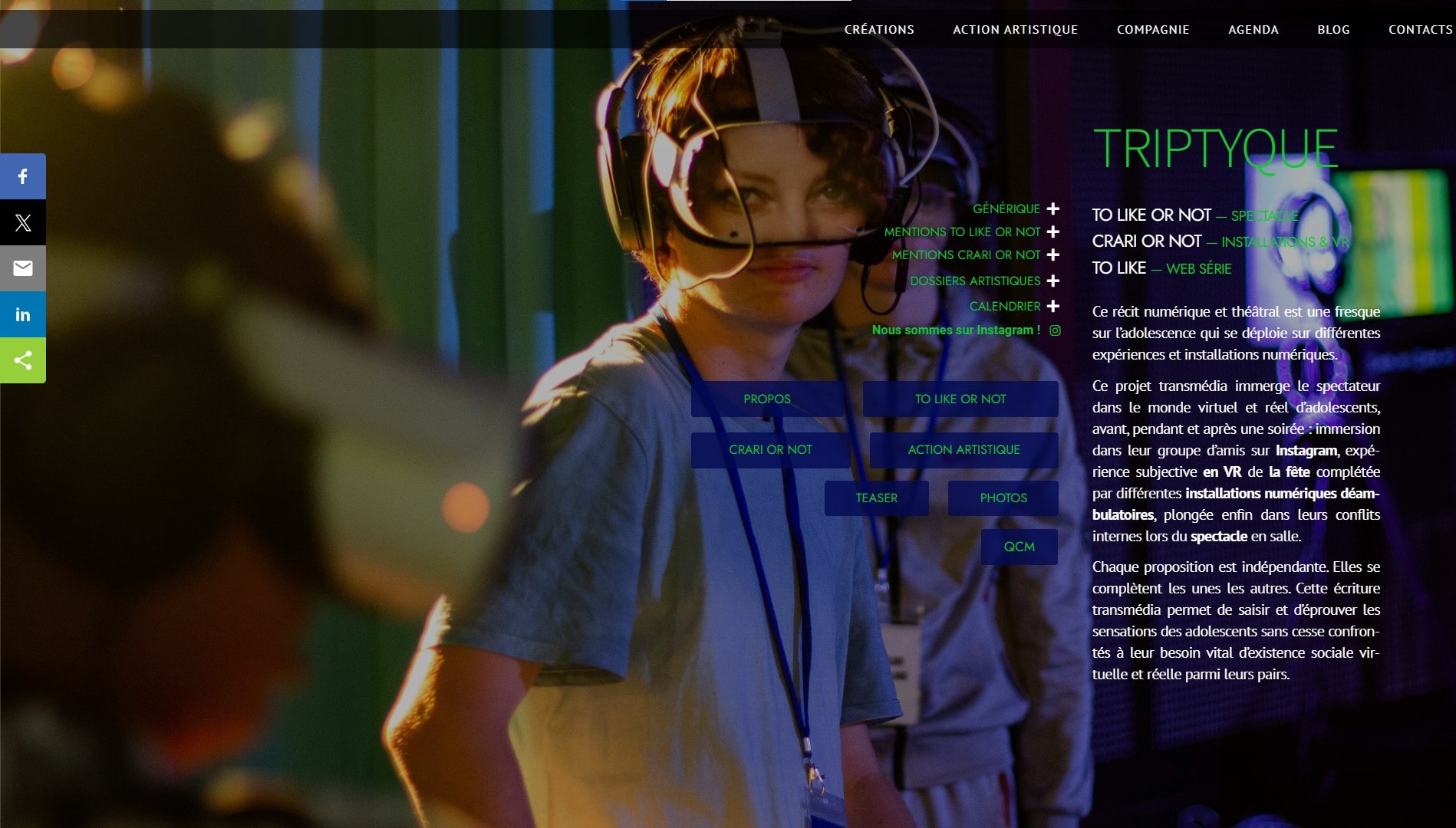
Task: Open the Instagram icon link
Action: (1055, 330)
